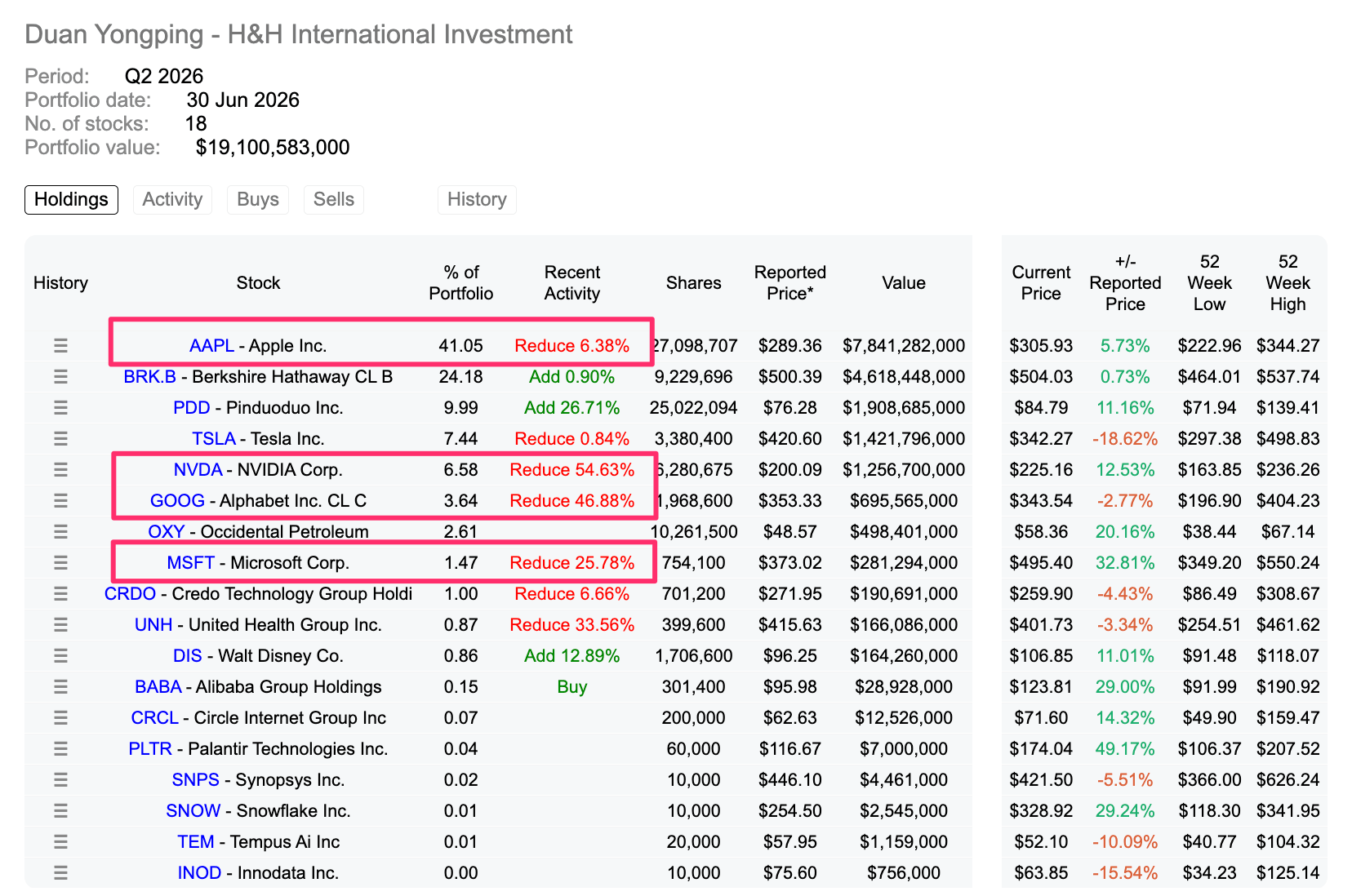Click the 'Reported Price*' column header
The height and width of the screenshot is (896, 1352).
(x=790, y=283)
